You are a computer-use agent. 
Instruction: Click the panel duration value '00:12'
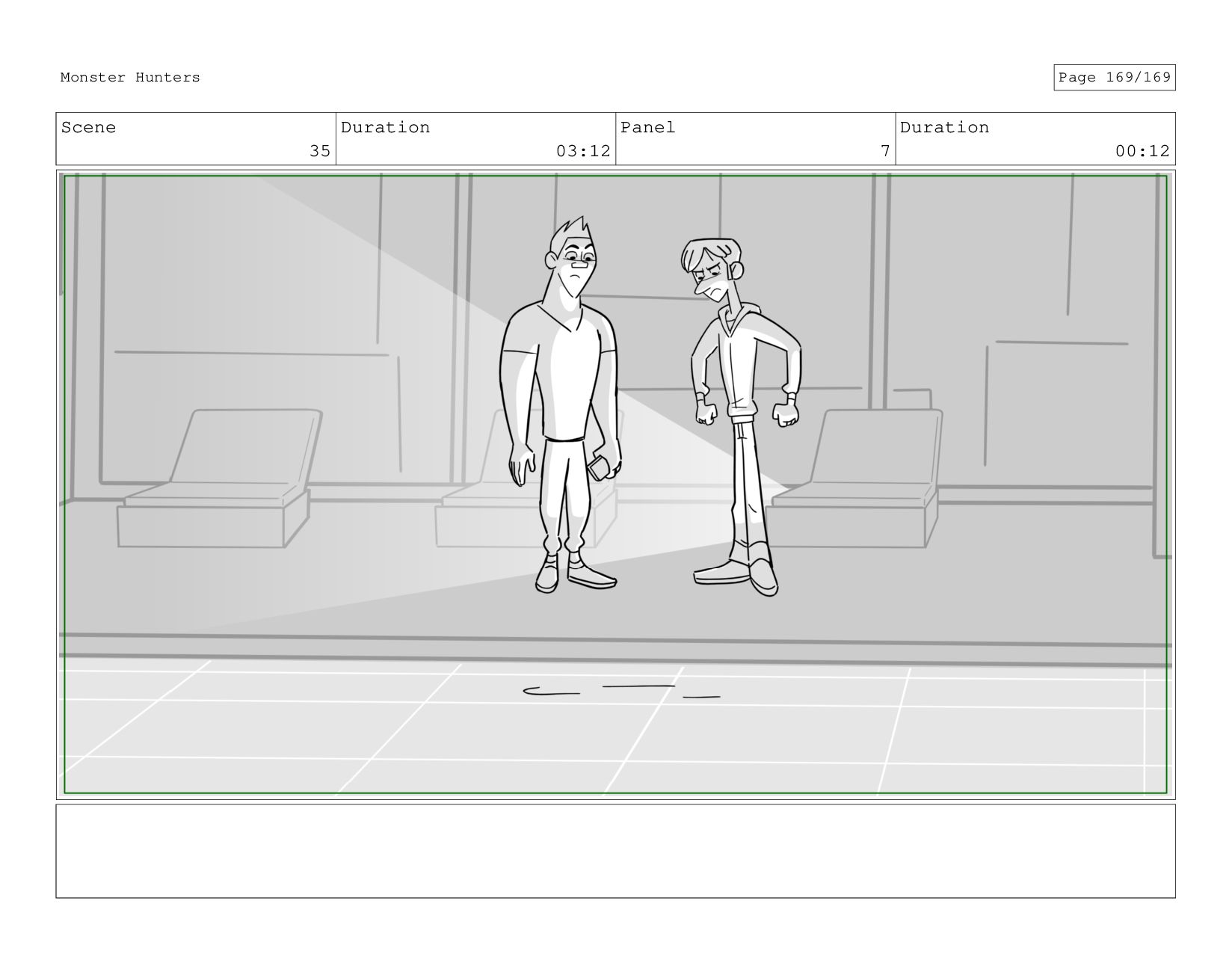click(1142, 151)
